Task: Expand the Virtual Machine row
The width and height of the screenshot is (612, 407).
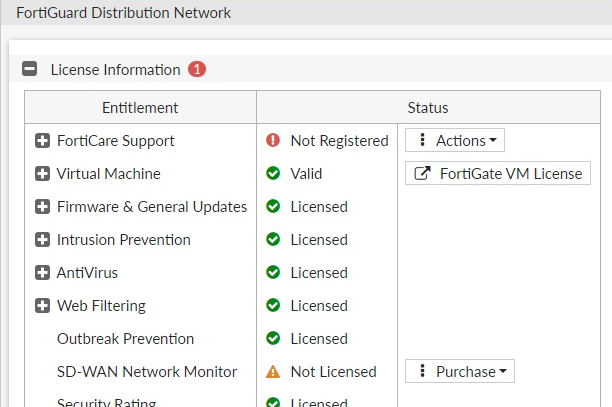Action: [x=42, y=174]
